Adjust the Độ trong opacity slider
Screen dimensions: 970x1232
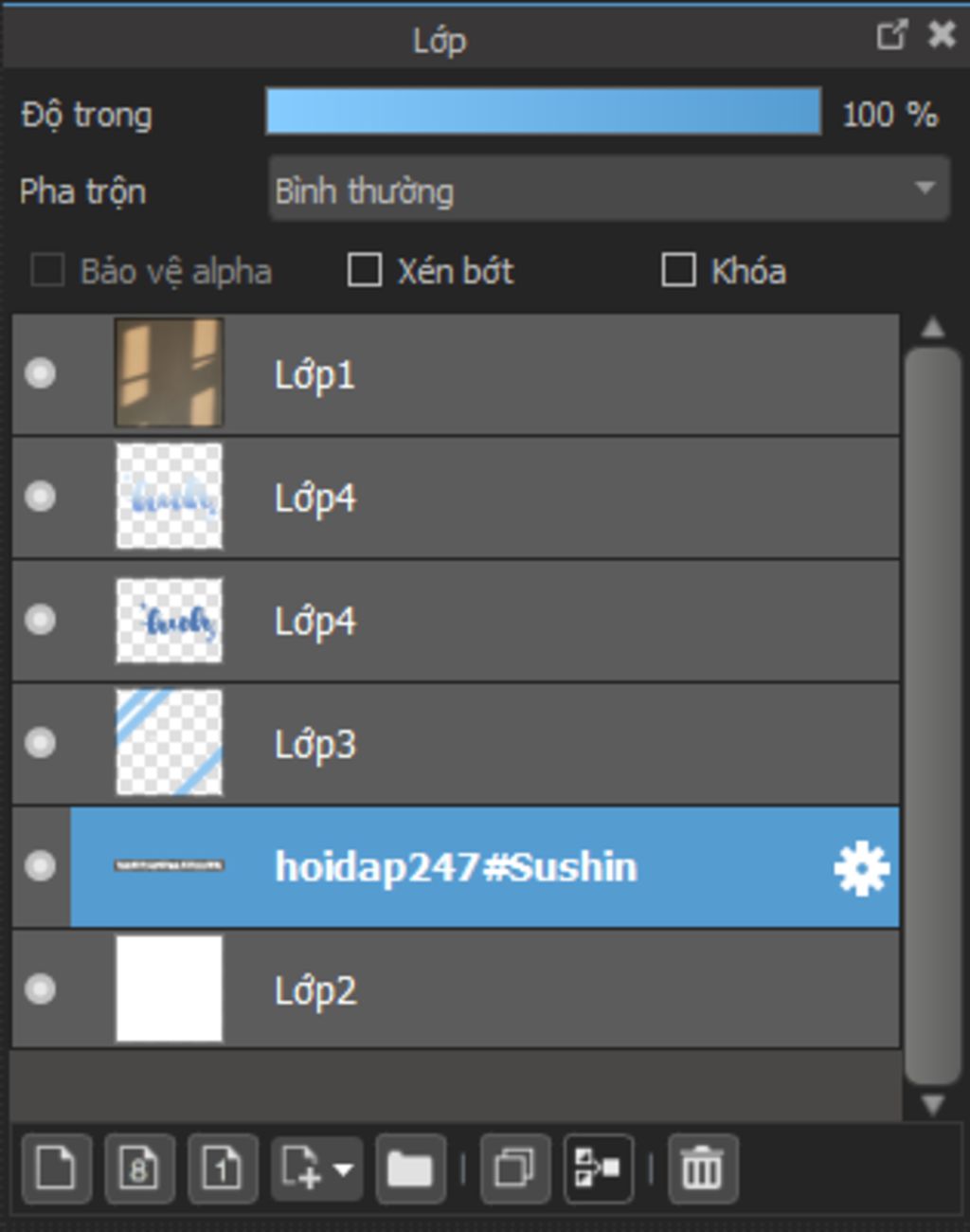(x=544, y=112)
